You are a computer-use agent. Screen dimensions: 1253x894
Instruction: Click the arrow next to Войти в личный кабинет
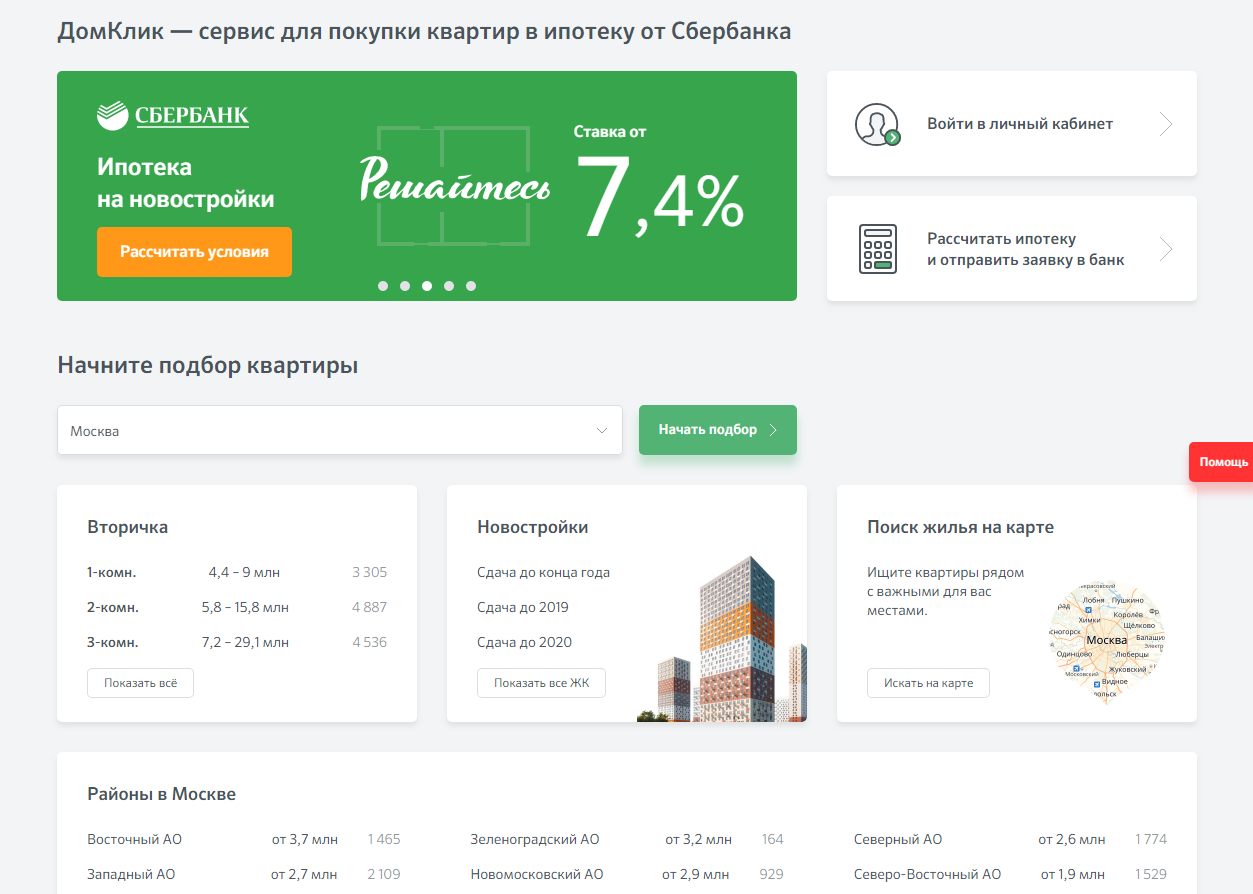(1165, 125)
